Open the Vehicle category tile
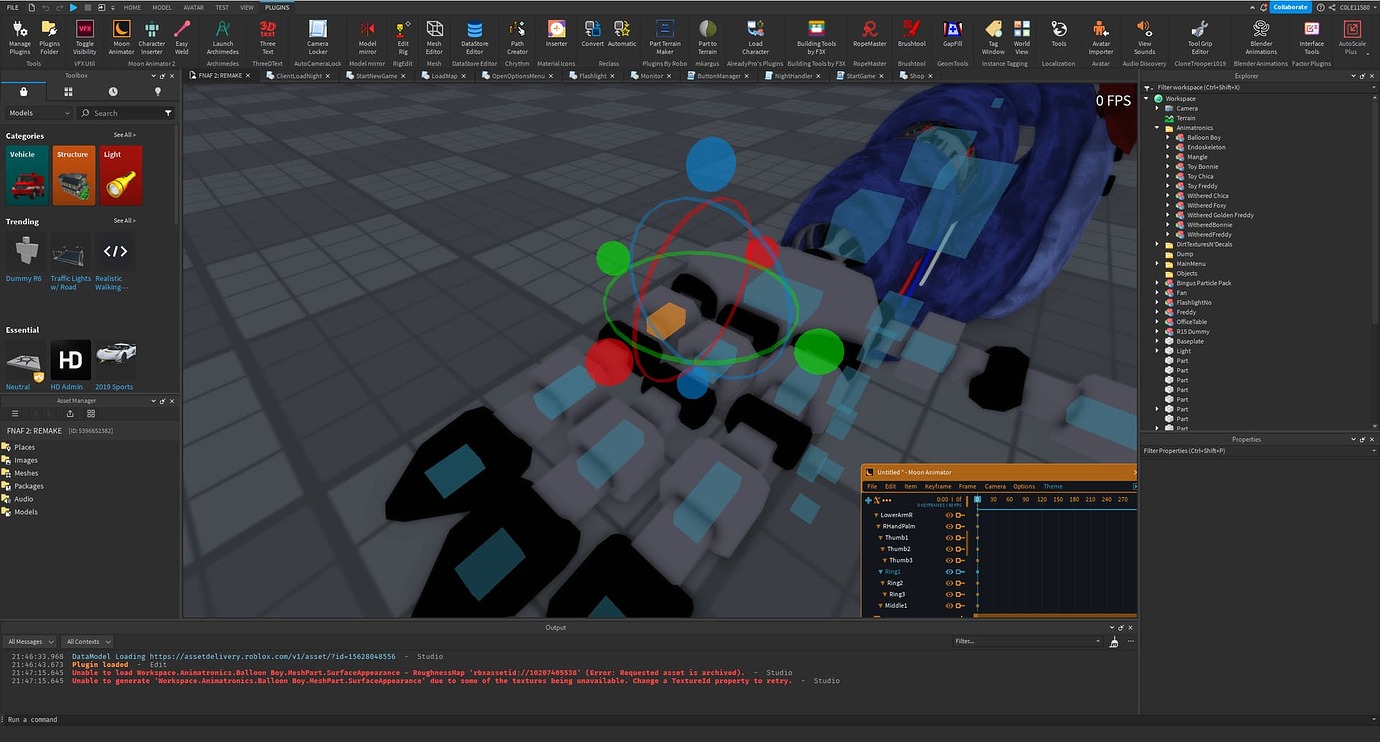This screenshot has width=1380, height=742. (x=26, y=176)
